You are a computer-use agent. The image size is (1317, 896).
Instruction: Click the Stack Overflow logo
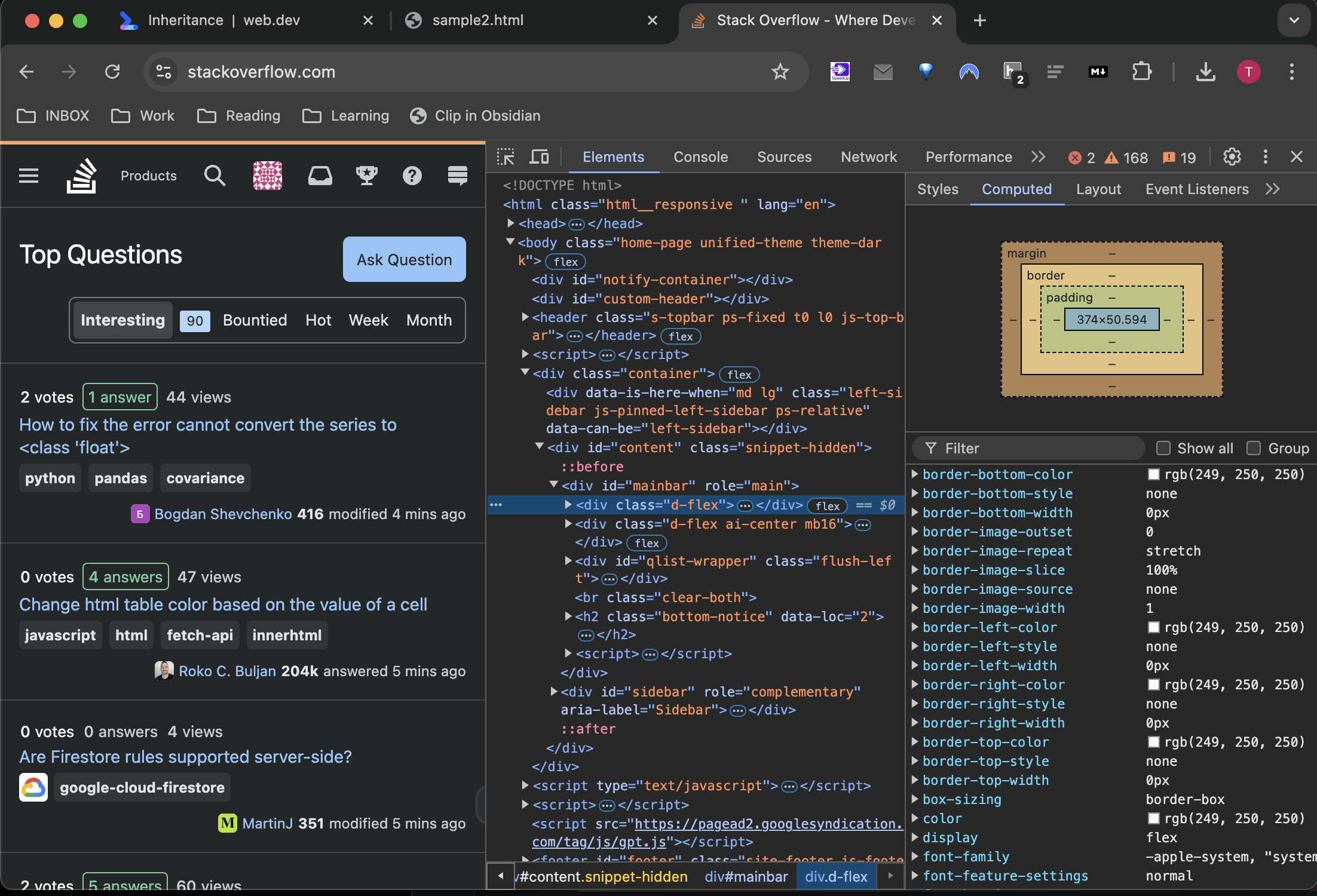tap(81, 176)
